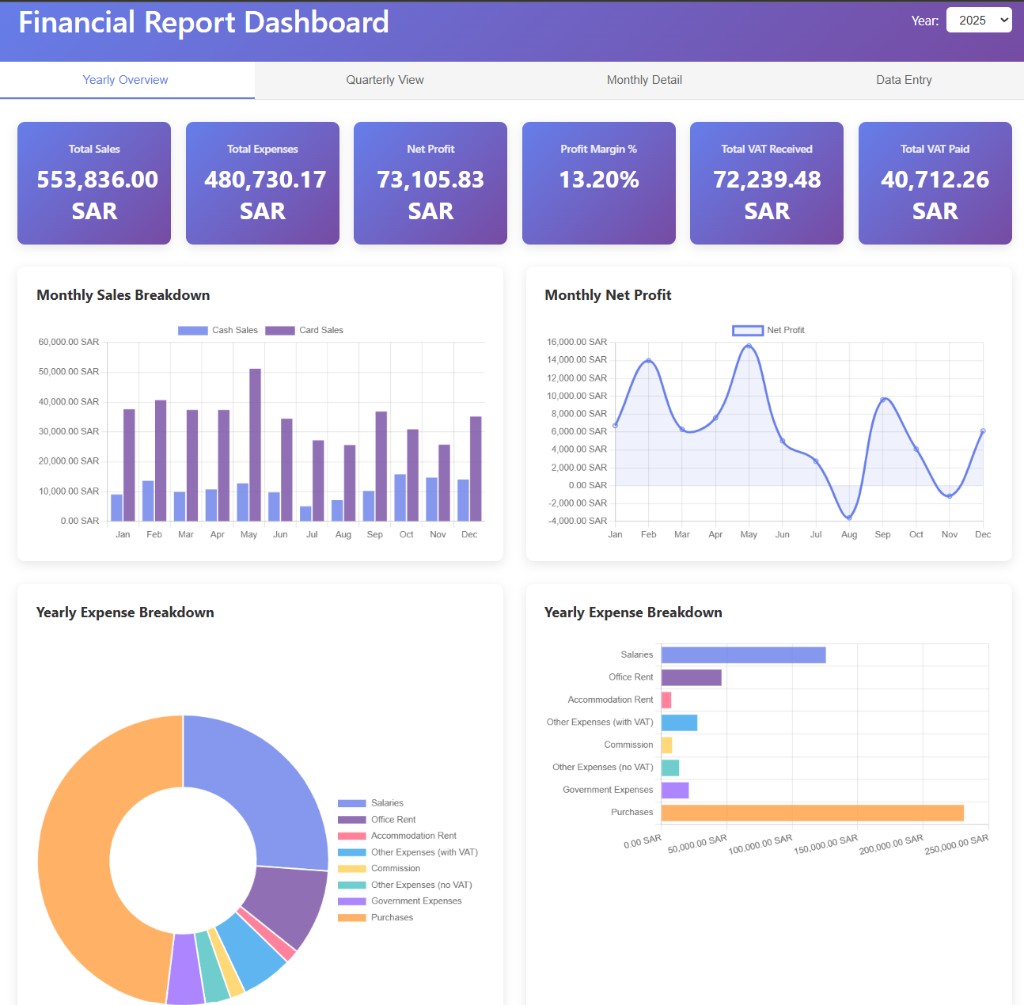Click the Office Rent horizontal bar
The image size is (1024, 1005).
click(x=692, y=678)
